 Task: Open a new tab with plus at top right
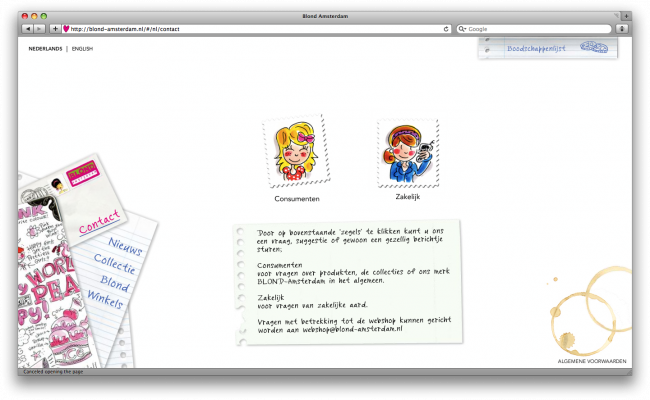(x=626, y=16)
